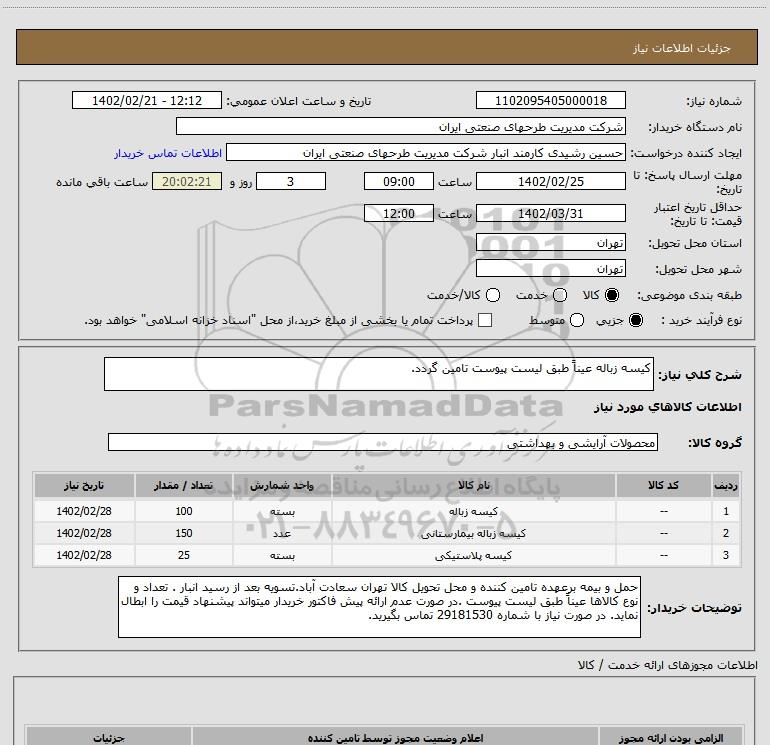
Task: Click the الزامی بودن ارائه مجوز column header
Action: pos(670,738)
